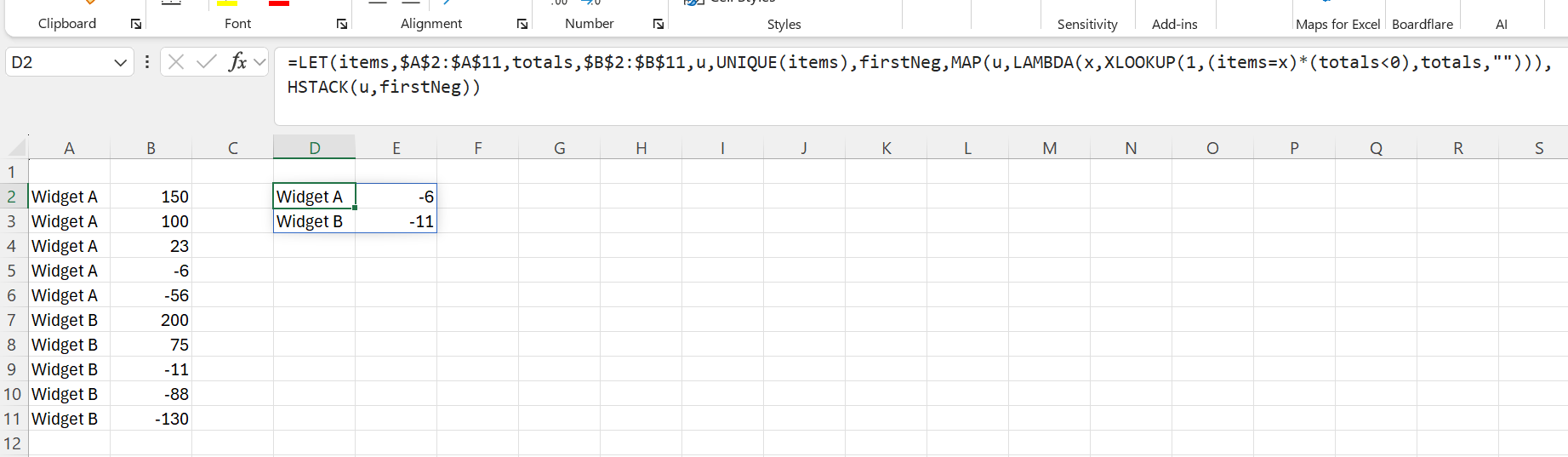Open Sensitivity ribbon group

[x=1087, y=24]
